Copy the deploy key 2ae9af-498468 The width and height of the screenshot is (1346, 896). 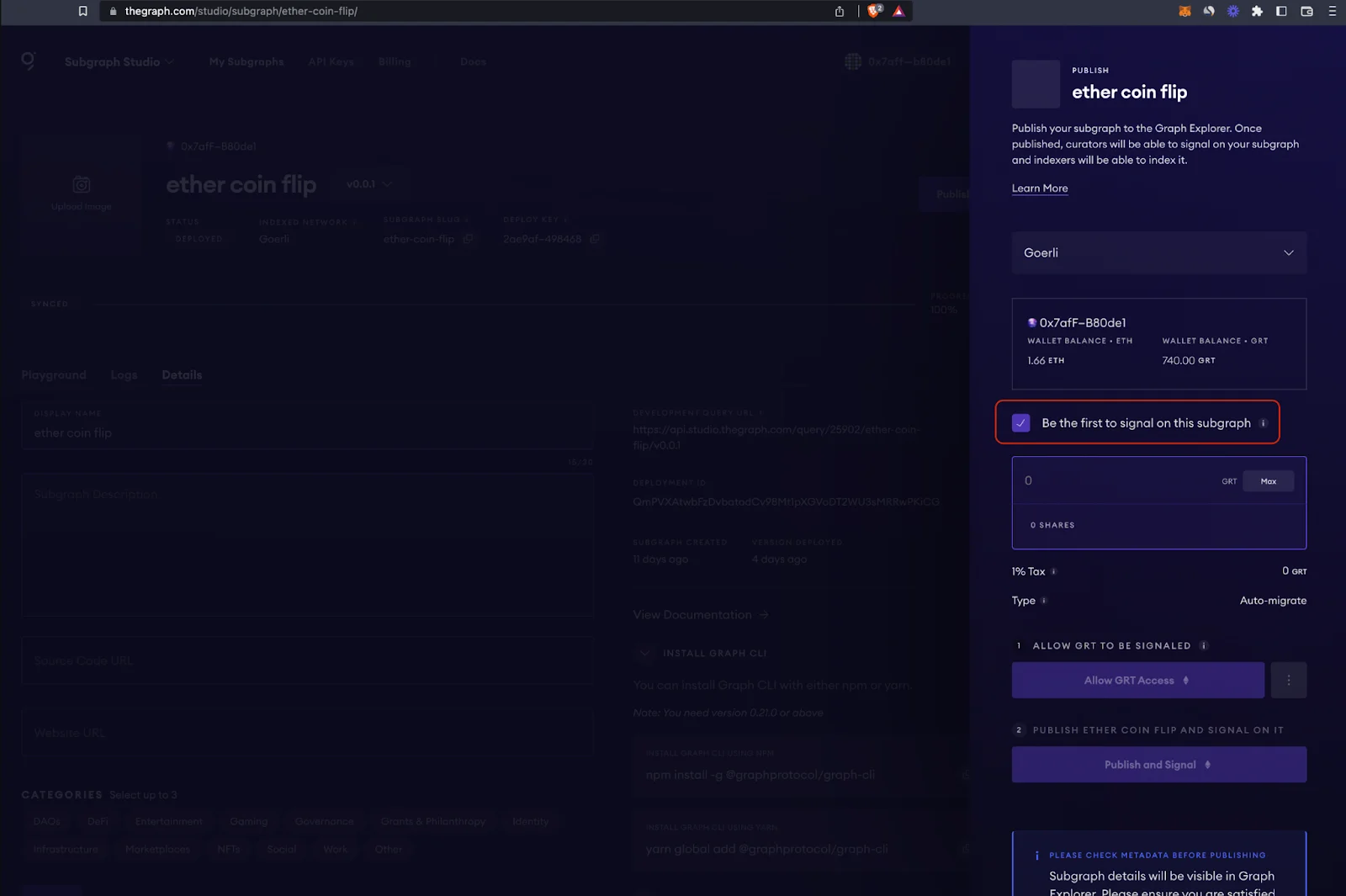(594, 239)
